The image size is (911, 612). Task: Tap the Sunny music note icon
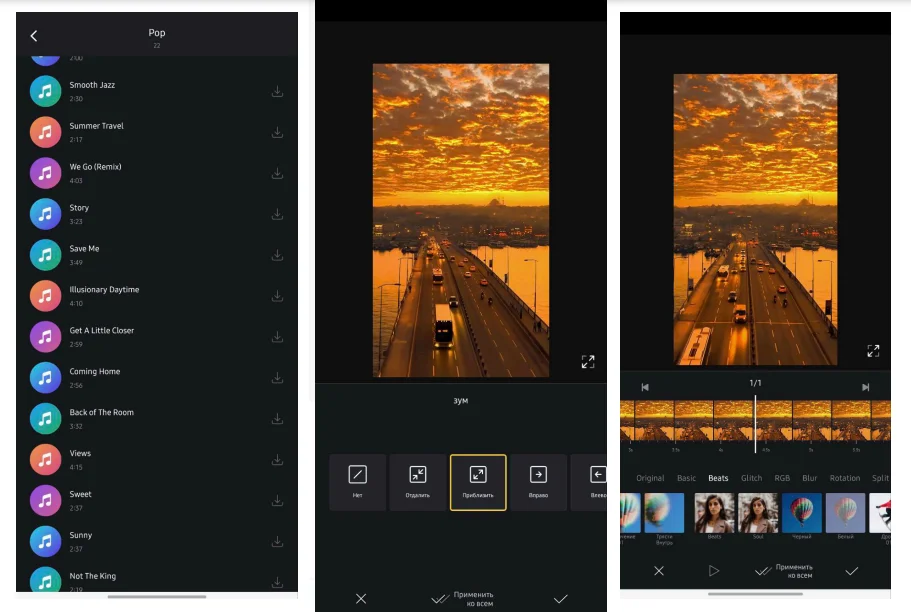(x=45, y=542)
